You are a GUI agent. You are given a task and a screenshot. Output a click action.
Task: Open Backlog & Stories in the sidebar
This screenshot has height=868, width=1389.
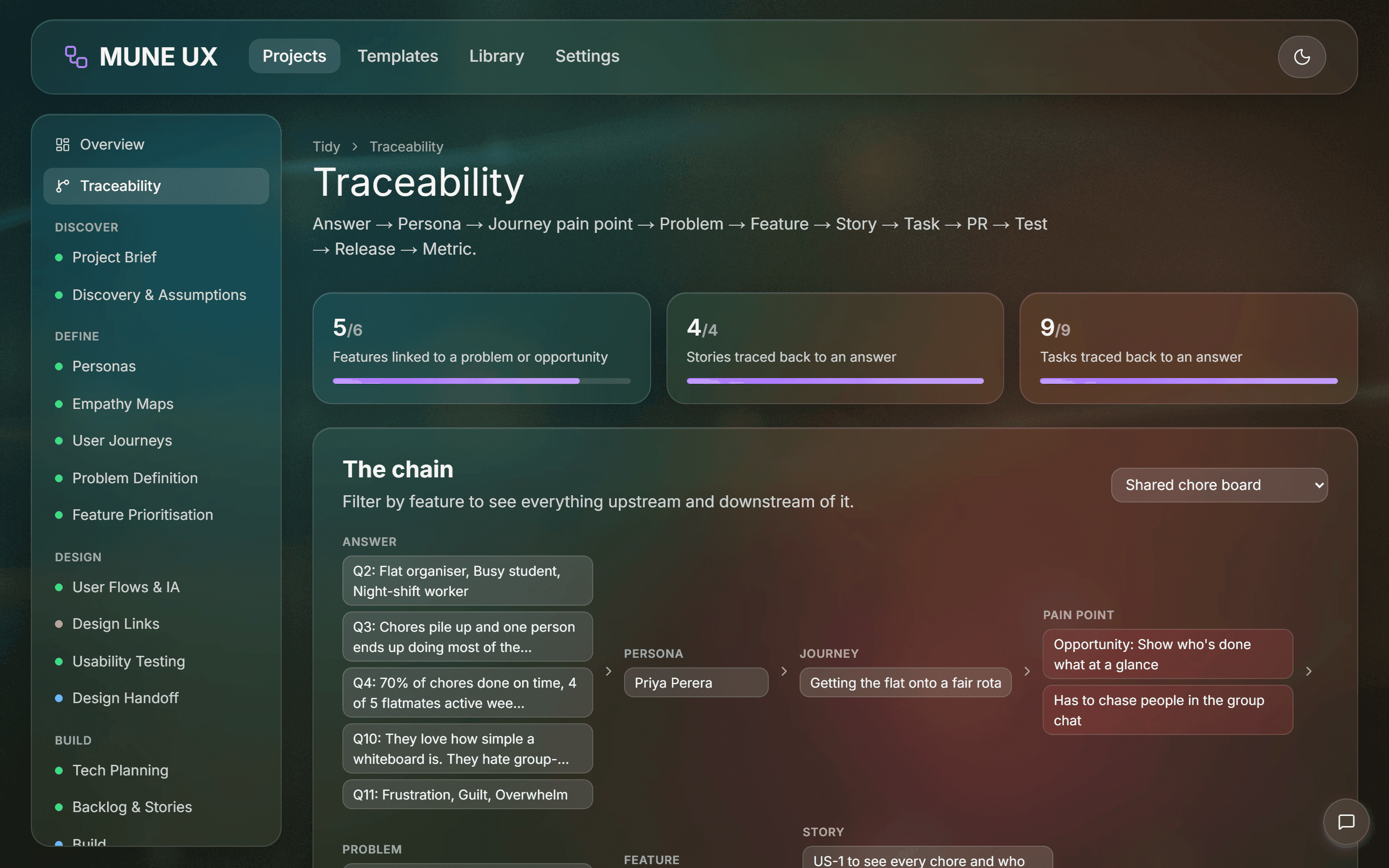click(156, 807)
